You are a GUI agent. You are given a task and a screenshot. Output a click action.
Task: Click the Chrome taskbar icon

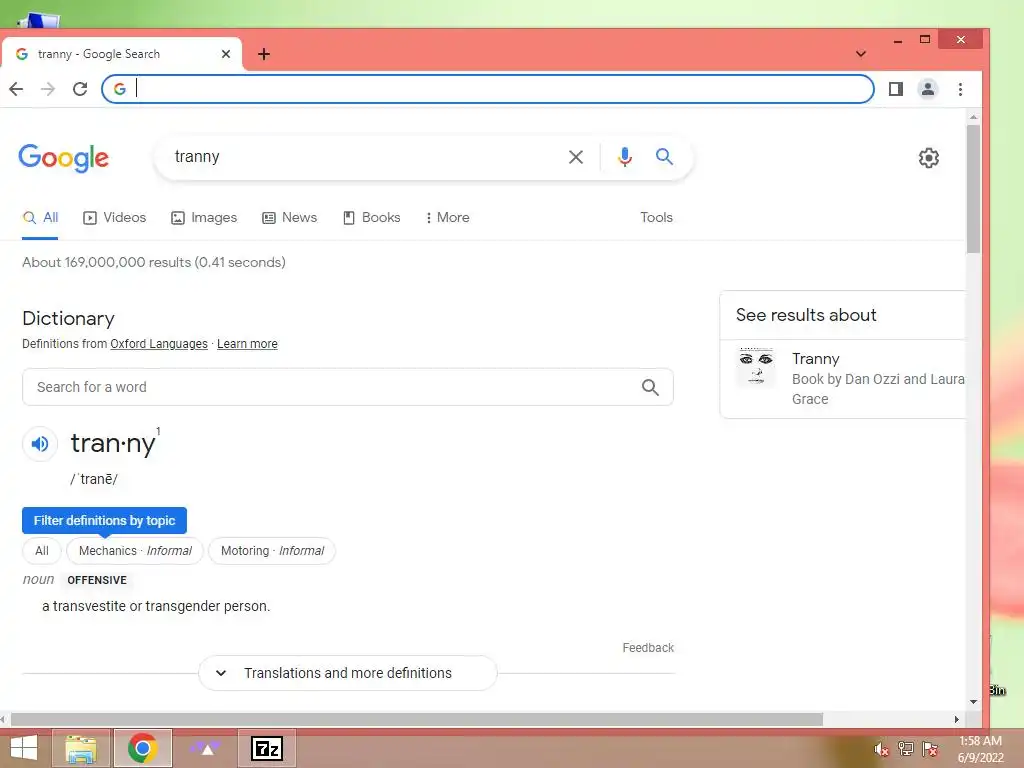click(142, 748)
